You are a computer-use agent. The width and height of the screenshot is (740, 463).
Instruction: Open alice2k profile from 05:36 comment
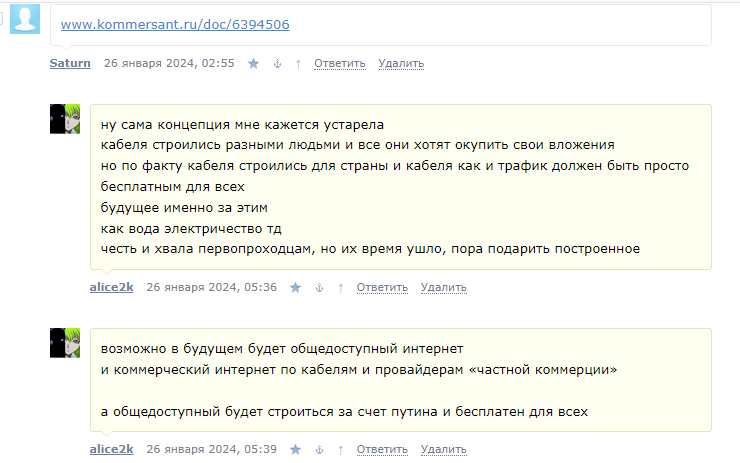(111, 287)
